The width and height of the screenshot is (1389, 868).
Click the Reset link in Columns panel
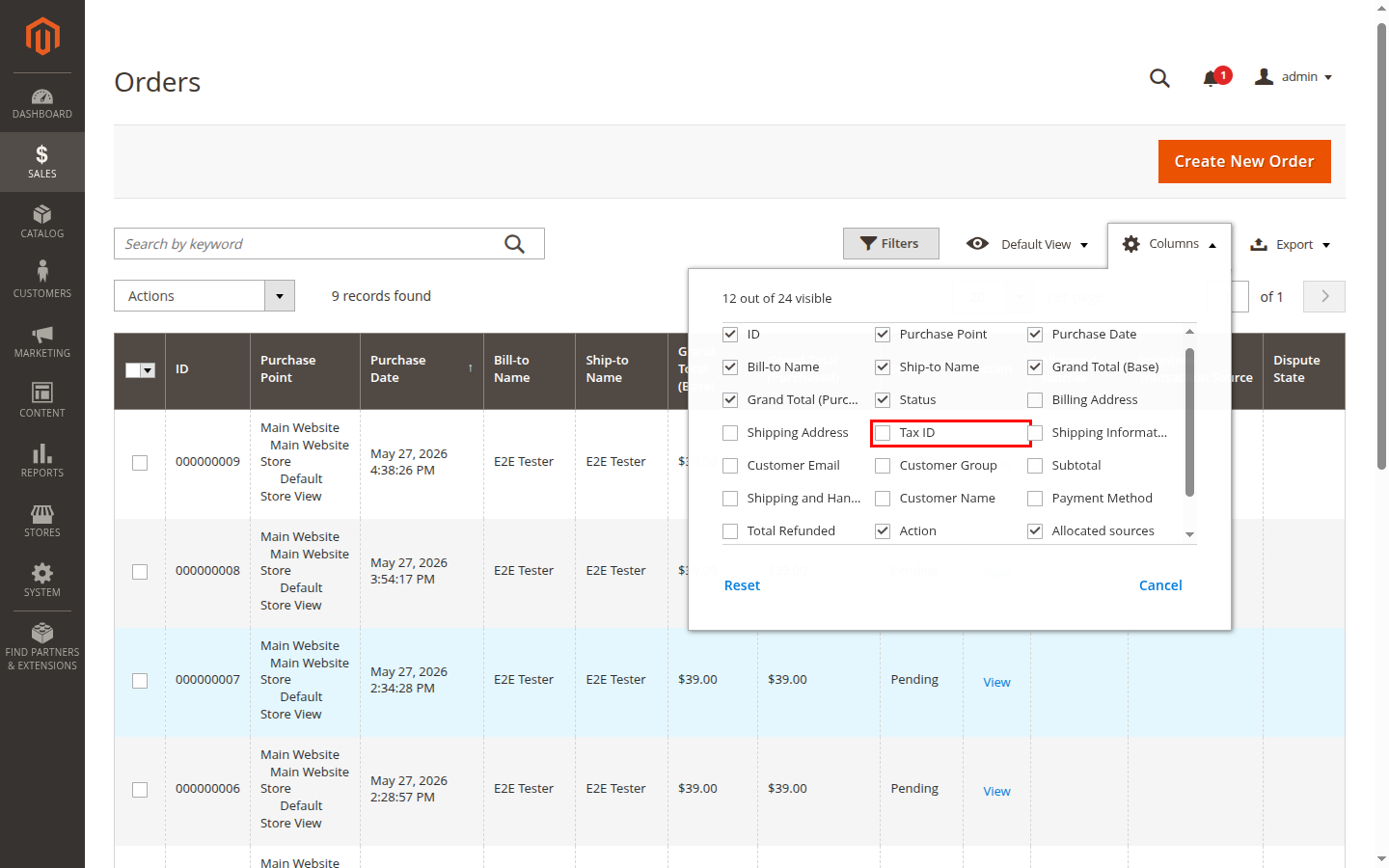742,585
